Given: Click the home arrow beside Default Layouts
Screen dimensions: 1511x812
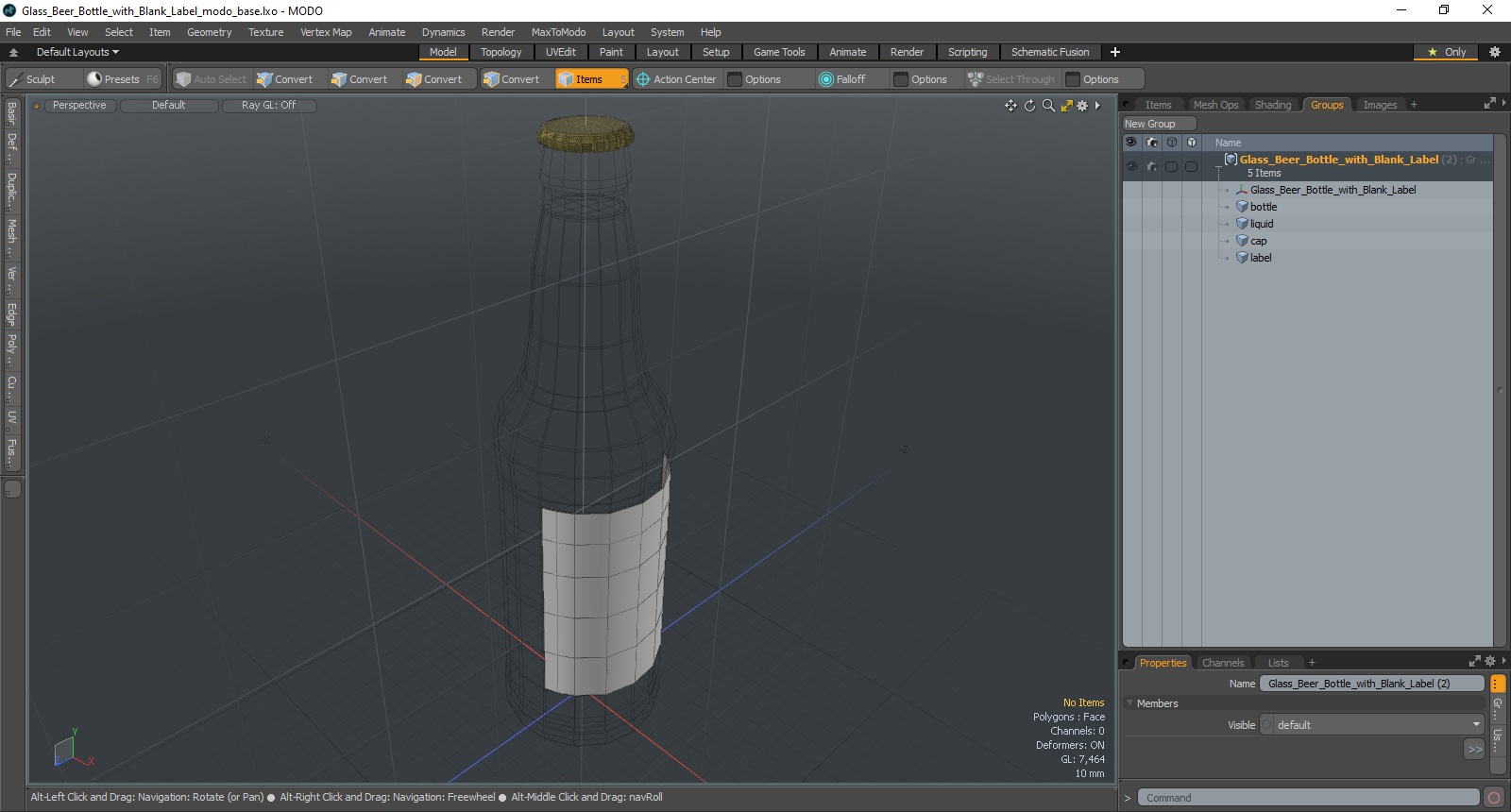Looking at the screenshot, I should [13, 52].
